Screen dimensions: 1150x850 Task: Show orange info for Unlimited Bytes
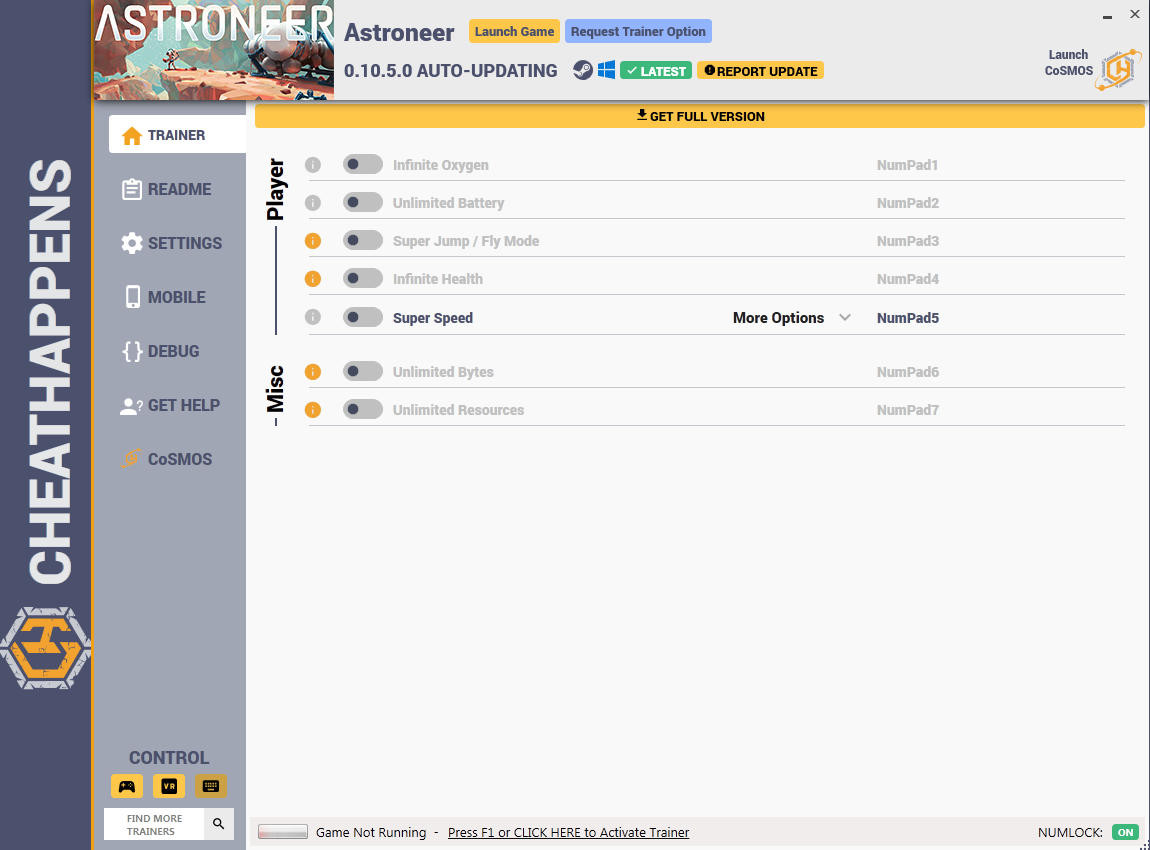312,372
